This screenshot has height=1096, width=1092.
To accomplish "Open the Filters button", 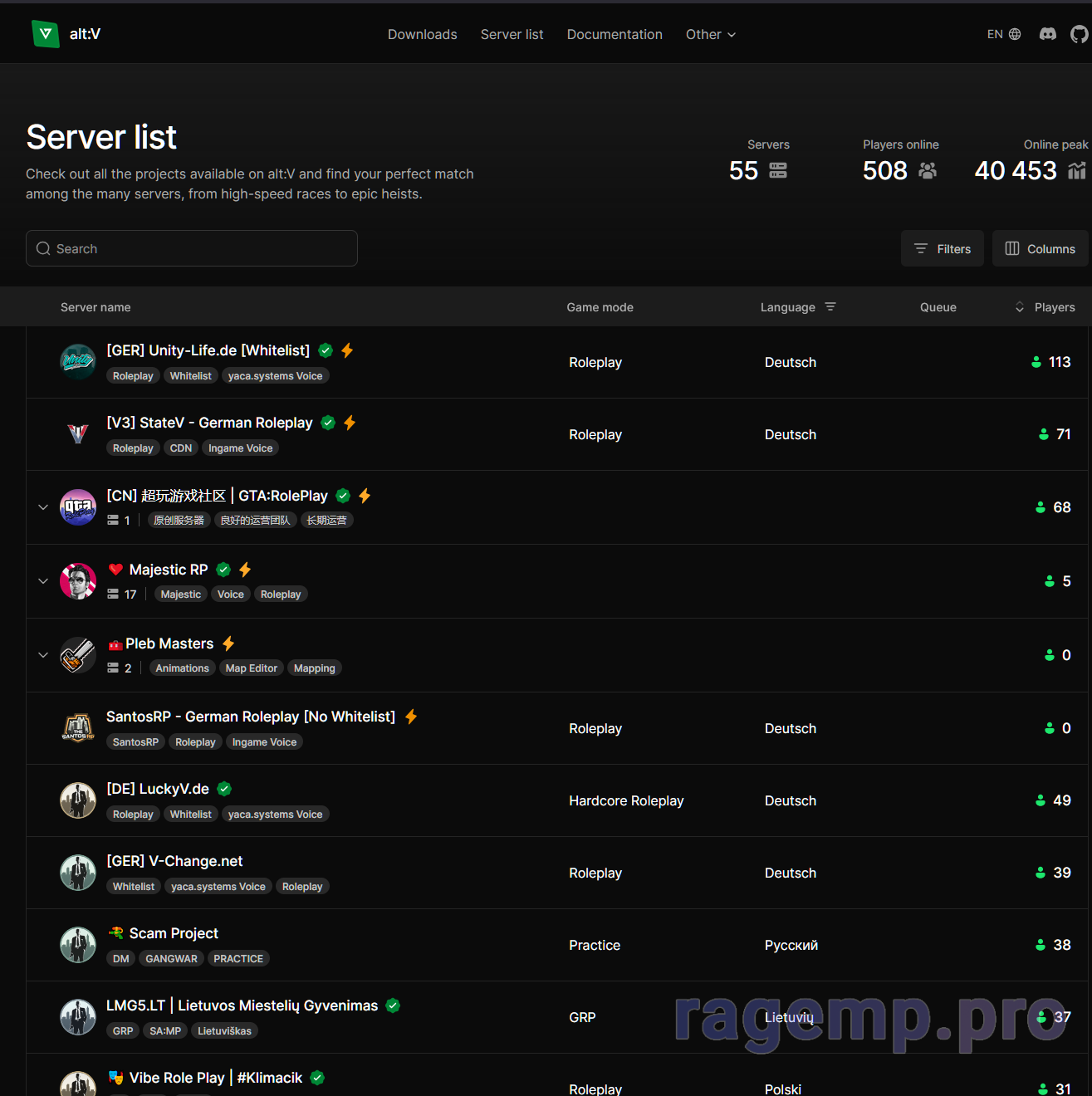I will (942, 248).
